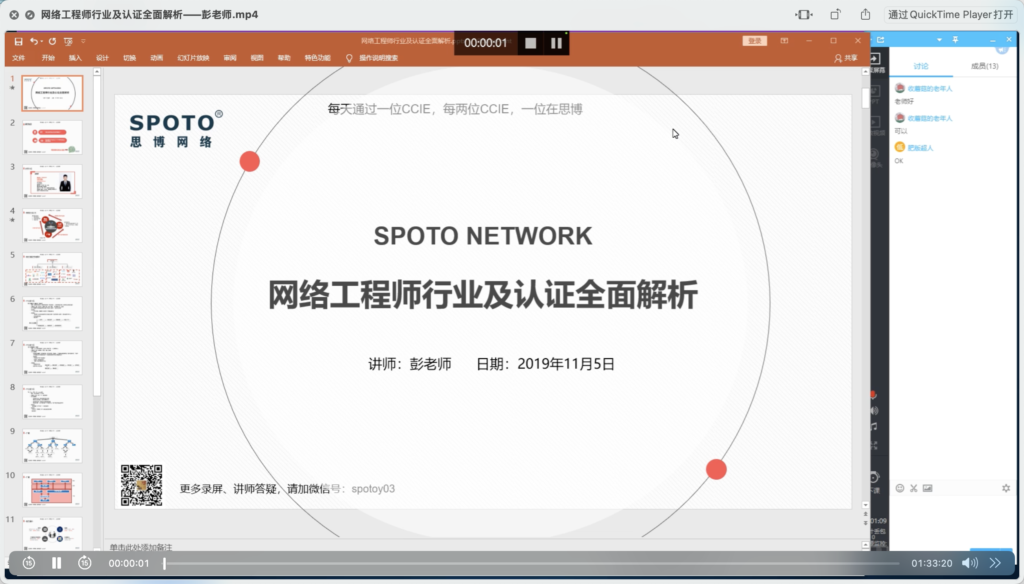This screenshot has width=1024, height=584.
Task: Start slideshow from beginning toolbar icon
Action: point(68,41)
